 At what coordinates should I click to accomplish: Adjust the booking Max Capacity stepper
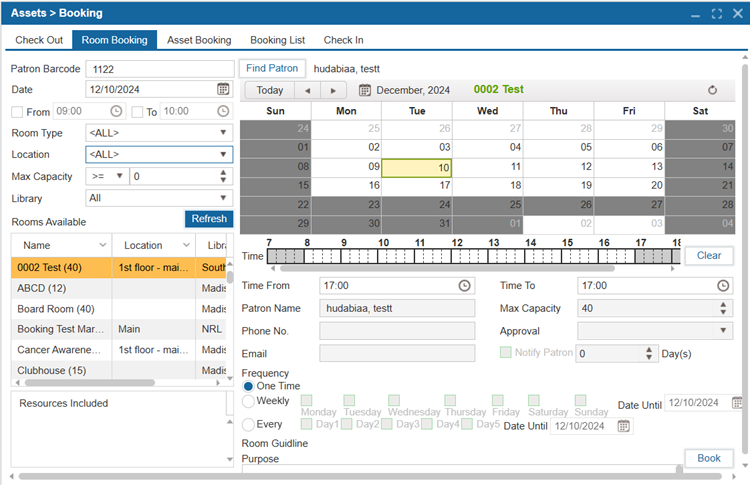tap(723, 309)
